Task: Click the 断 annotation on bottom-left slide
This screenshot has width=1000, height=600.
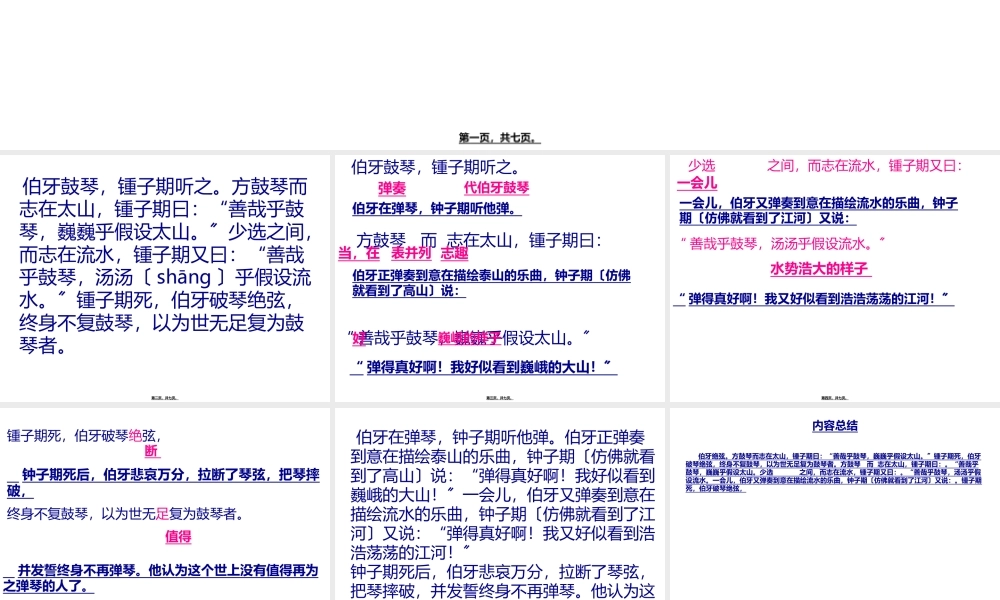Action: [151, 451]
